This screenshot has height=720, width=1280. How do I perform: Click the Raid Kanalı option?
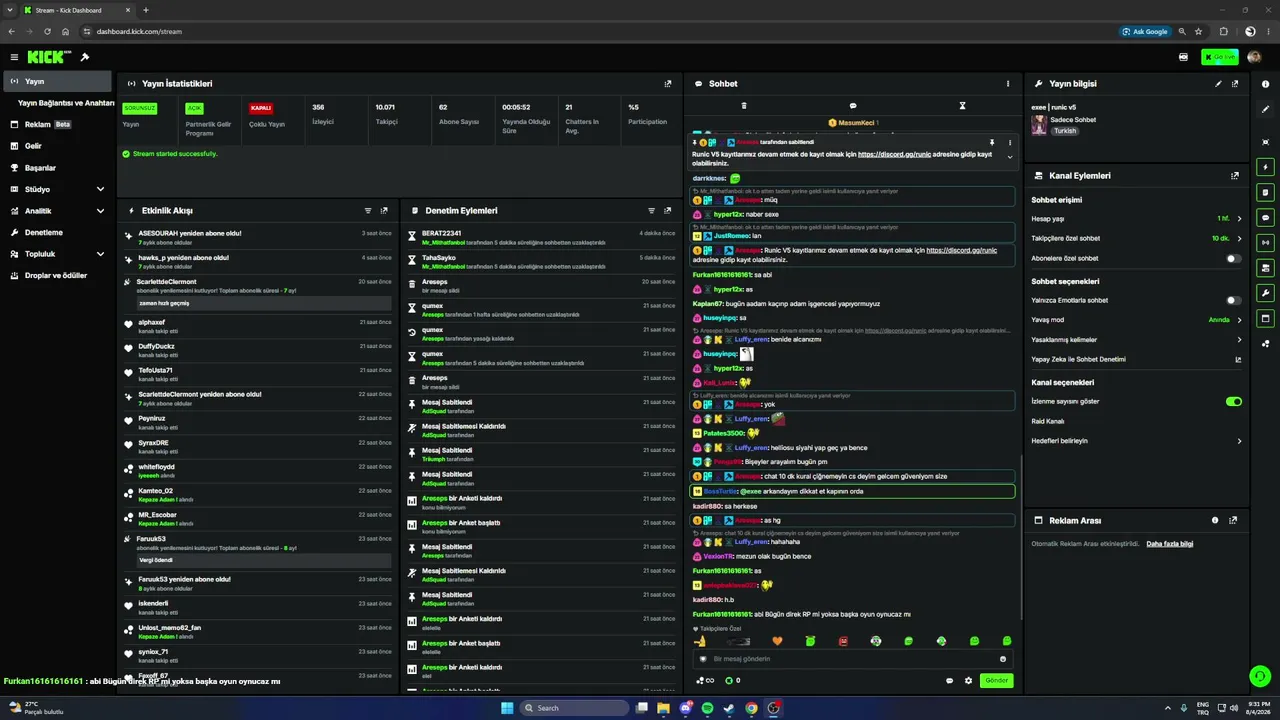pyautogui.click(x=1047, y=421)
